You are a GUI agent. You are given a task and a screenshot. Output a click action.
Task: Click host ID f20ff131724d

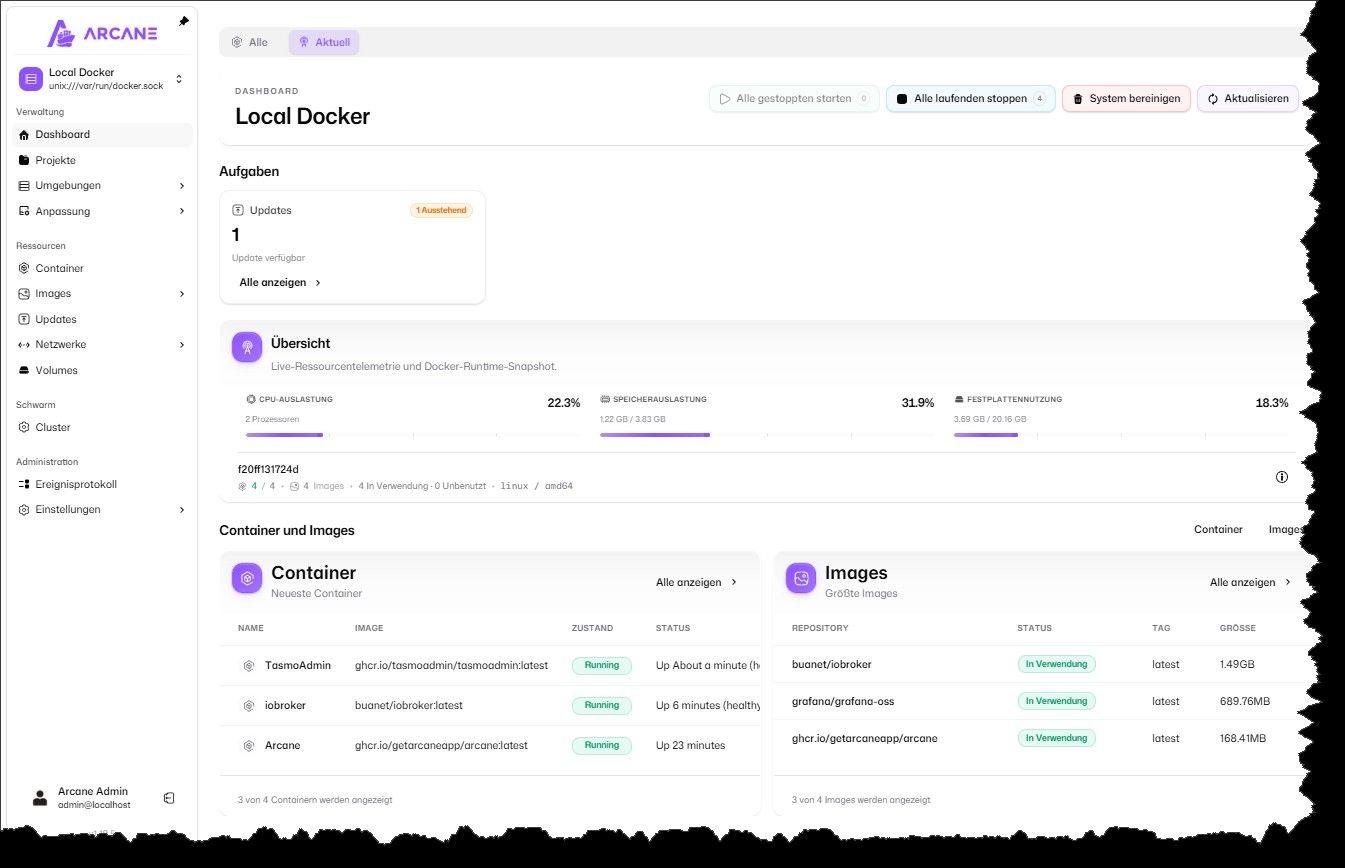pyautogui.click(x=268, y=469)
